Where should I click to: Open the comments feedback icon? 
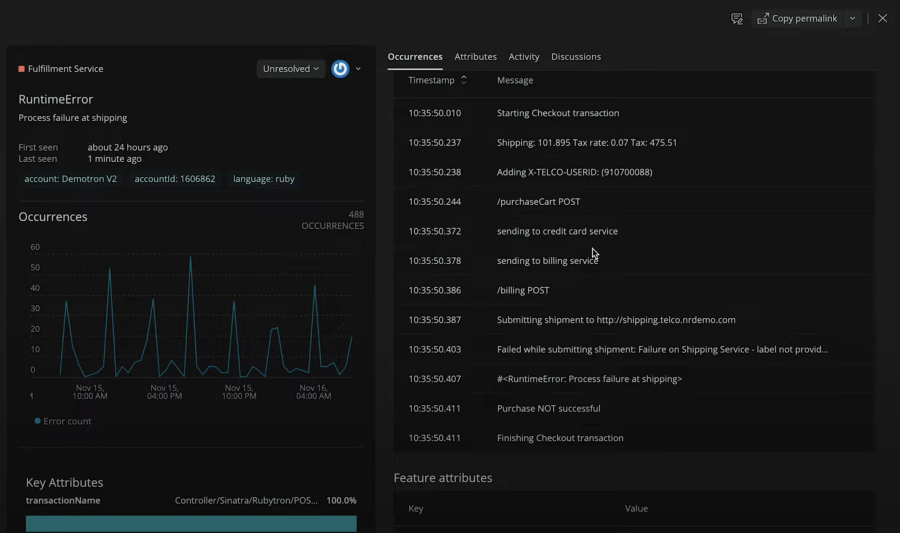tap(736, 19)
